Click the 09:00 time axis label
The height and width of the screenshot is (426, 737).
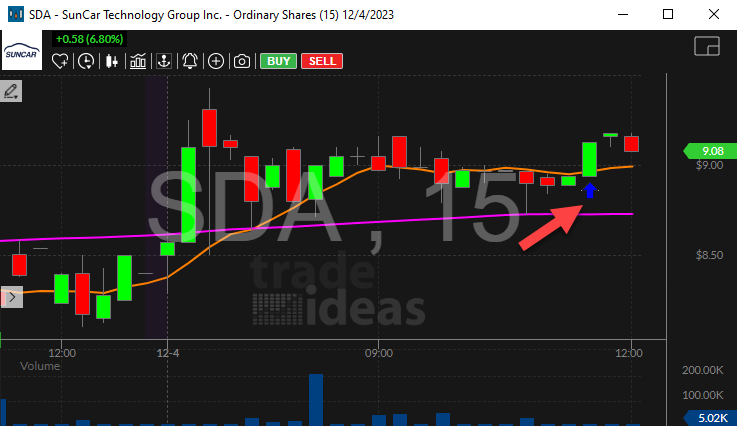tap(379, 353)
